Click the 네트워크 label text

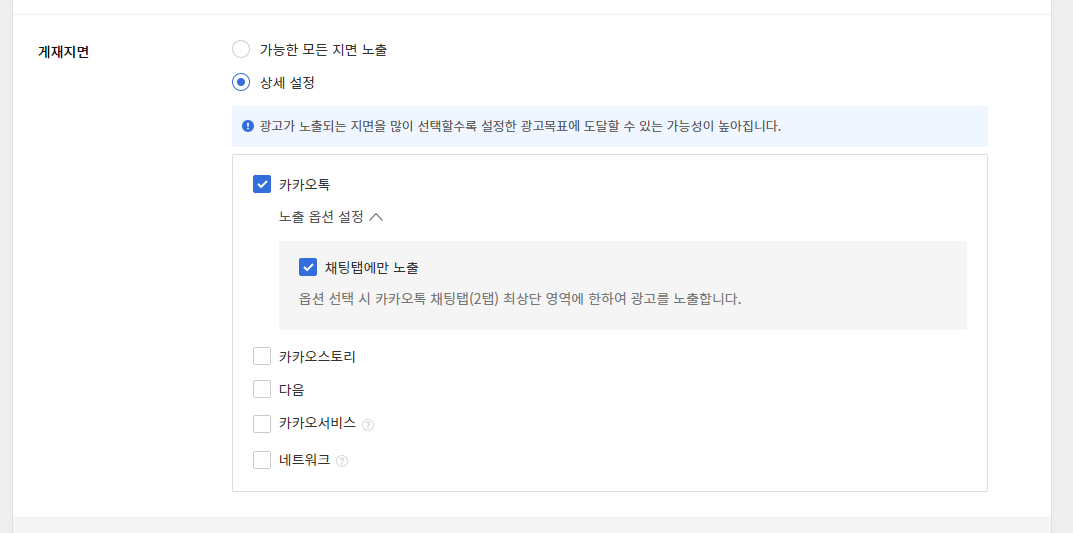305,460
